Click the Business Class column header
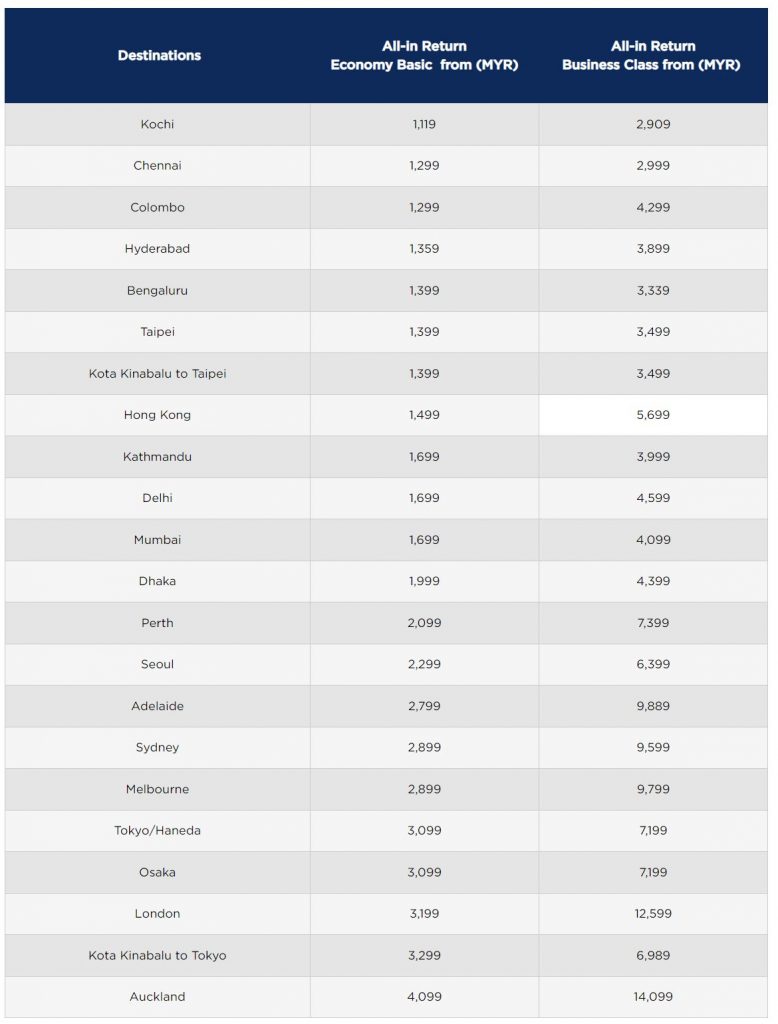The height and width of the screenshot is (1024, 778). 652,56
